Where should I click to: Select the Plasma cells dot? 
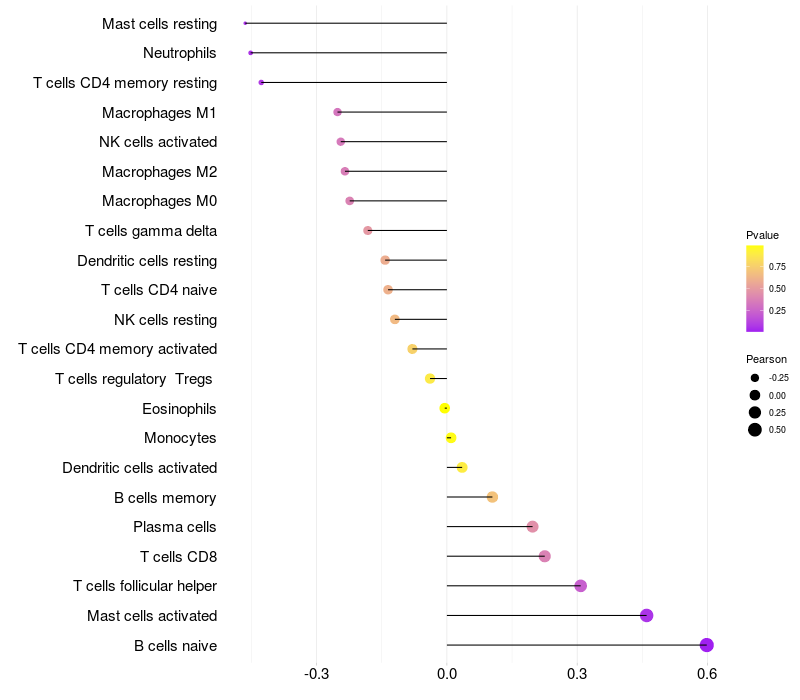(x=532, y=527)
